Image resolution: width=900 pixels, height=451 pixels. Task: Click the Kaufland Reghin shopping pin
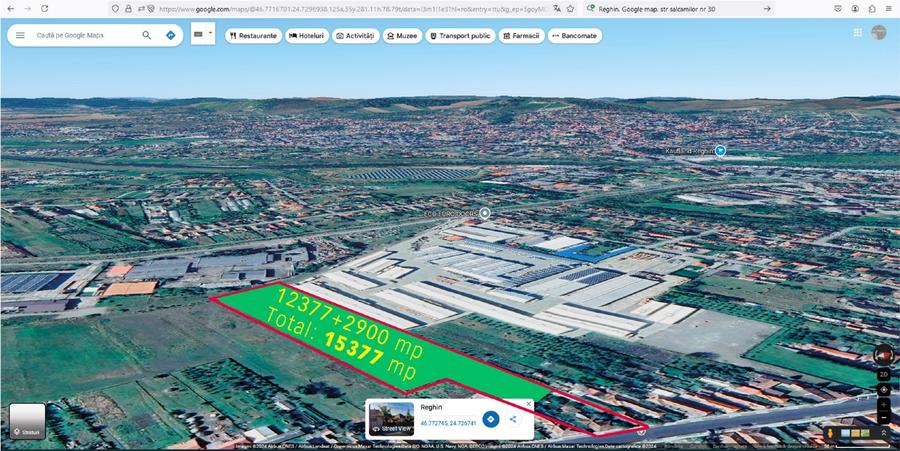pyautogui.click(x=720, y=150)
